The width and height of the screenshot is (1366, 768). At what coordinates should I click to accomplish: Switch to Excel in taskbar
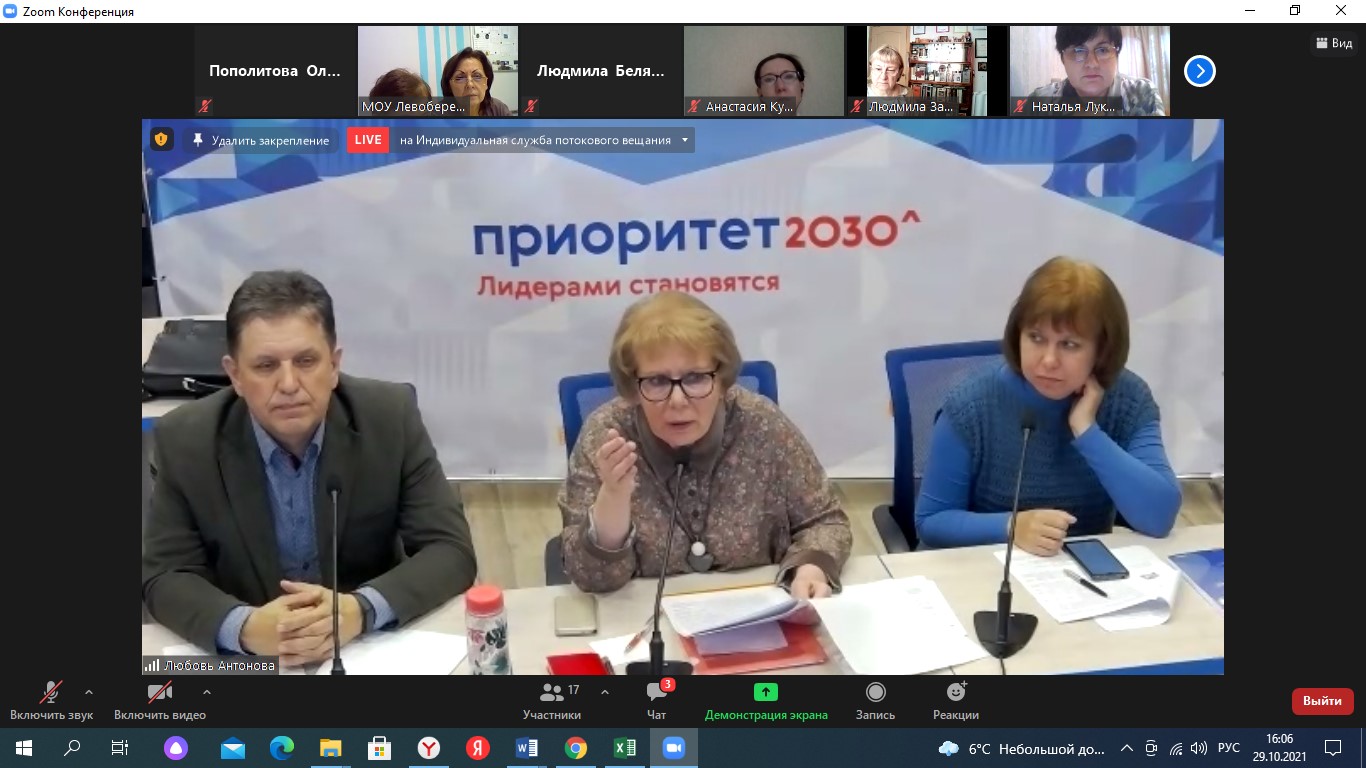(625, 747)
